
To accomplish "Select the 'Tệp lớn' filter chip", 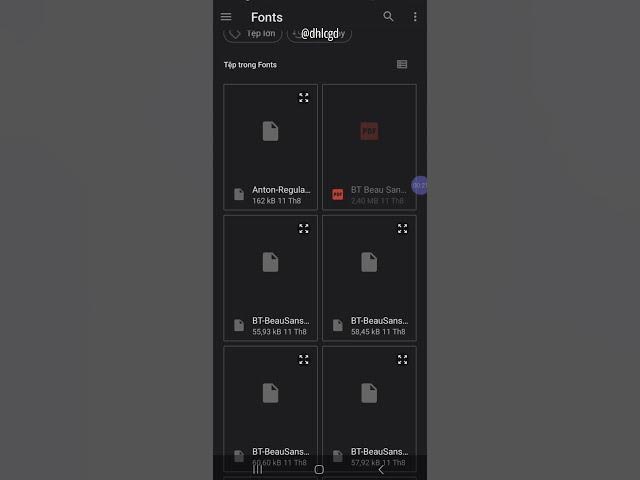I will coord(253,34).
